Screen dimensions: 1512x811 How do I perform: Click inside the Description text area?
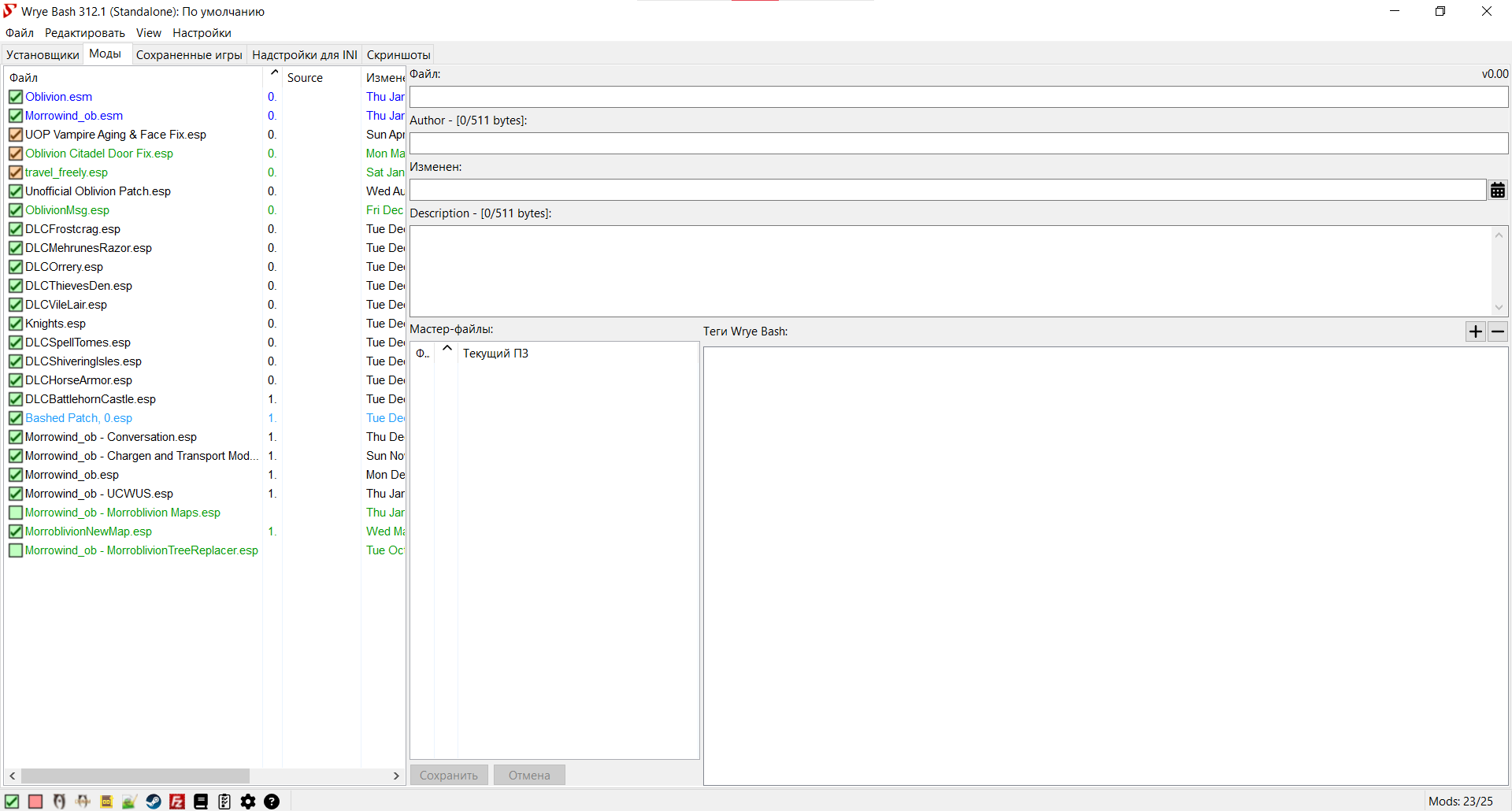pyautogui.click(x=950, y=272)
